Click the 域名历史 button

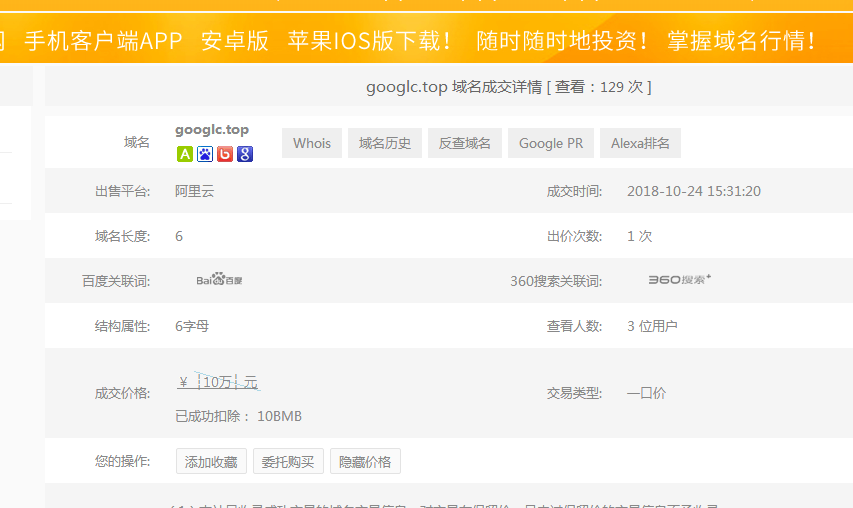[385, 143]
